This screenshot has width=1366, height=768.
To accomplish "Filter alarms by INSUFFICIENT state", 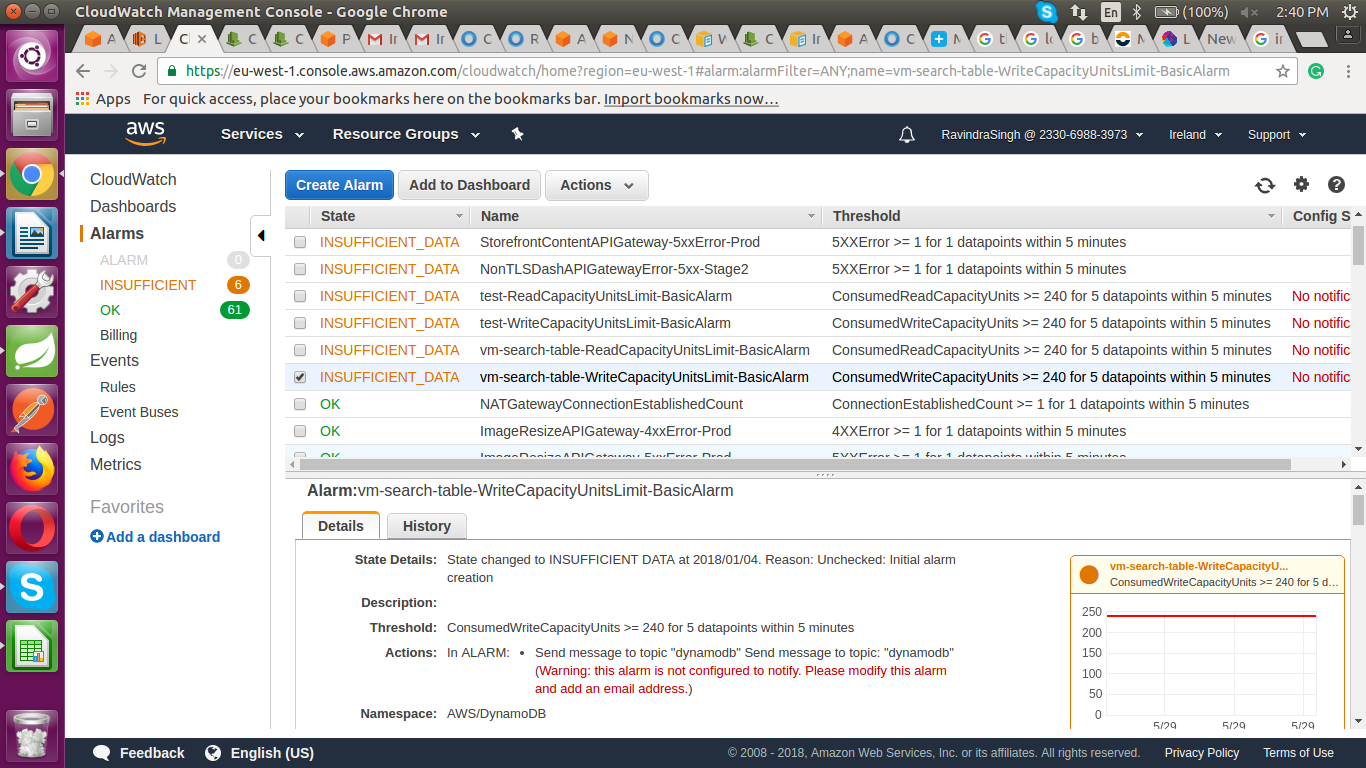I will 148,285.
